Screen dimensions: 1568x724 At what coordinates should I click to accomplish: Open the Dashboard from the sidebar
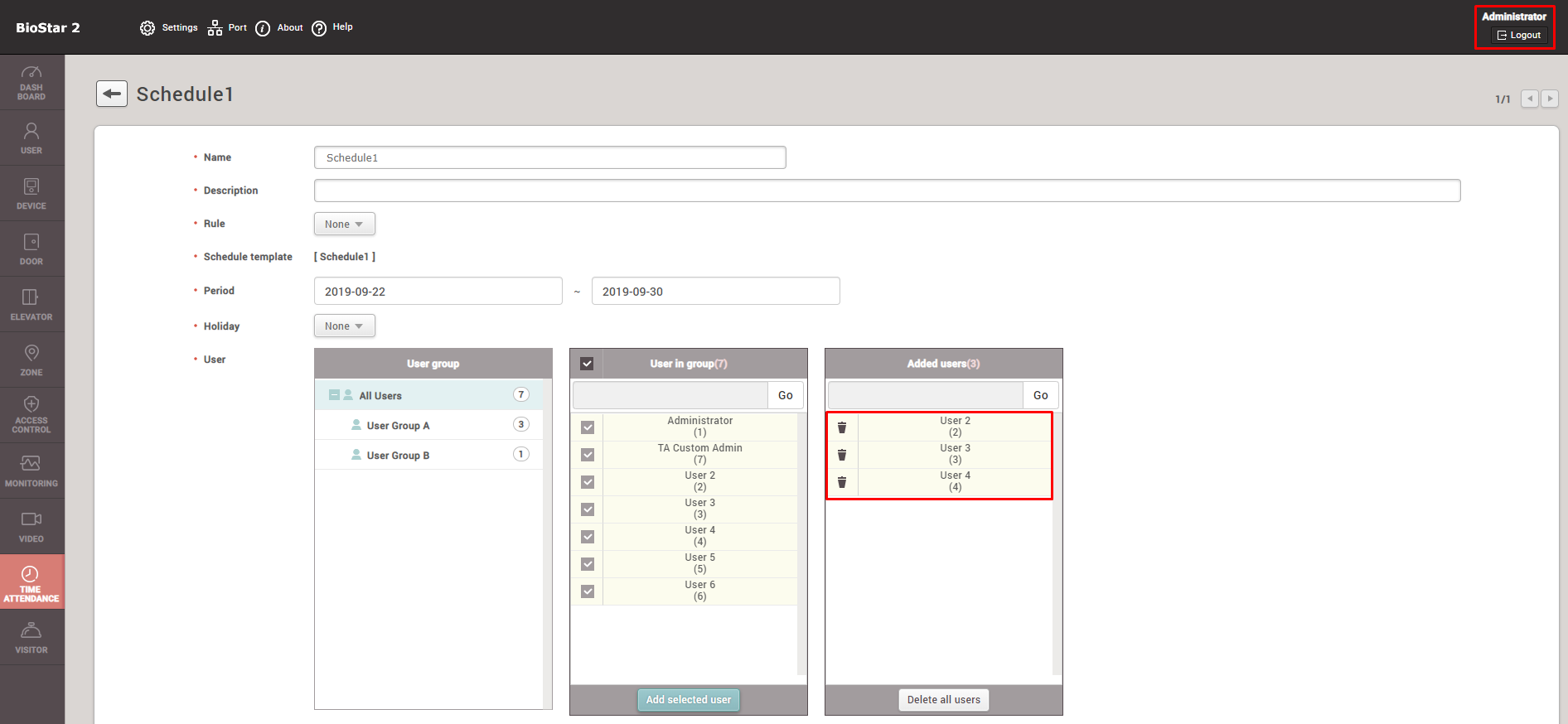(31, 82)
